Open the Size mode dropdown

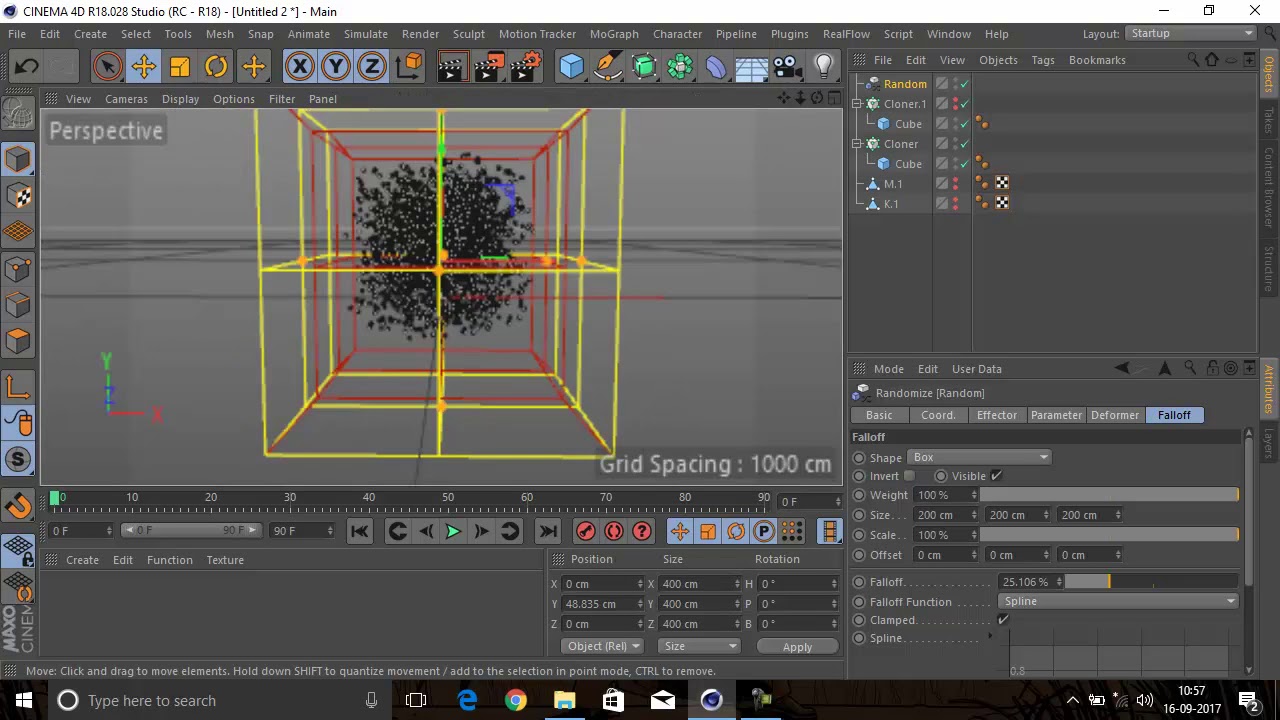pos(698,646)
